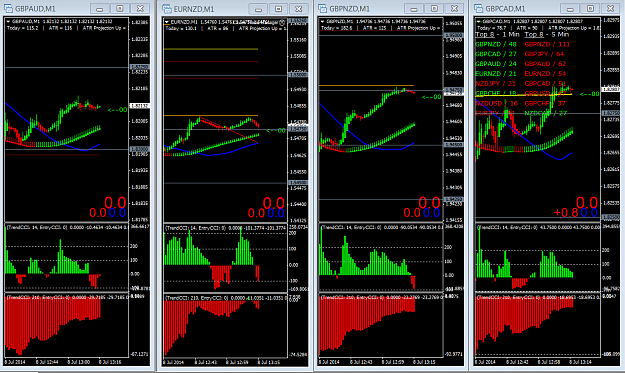Select the orange horizontal line in the GBPNZD chart

(366, 85)
